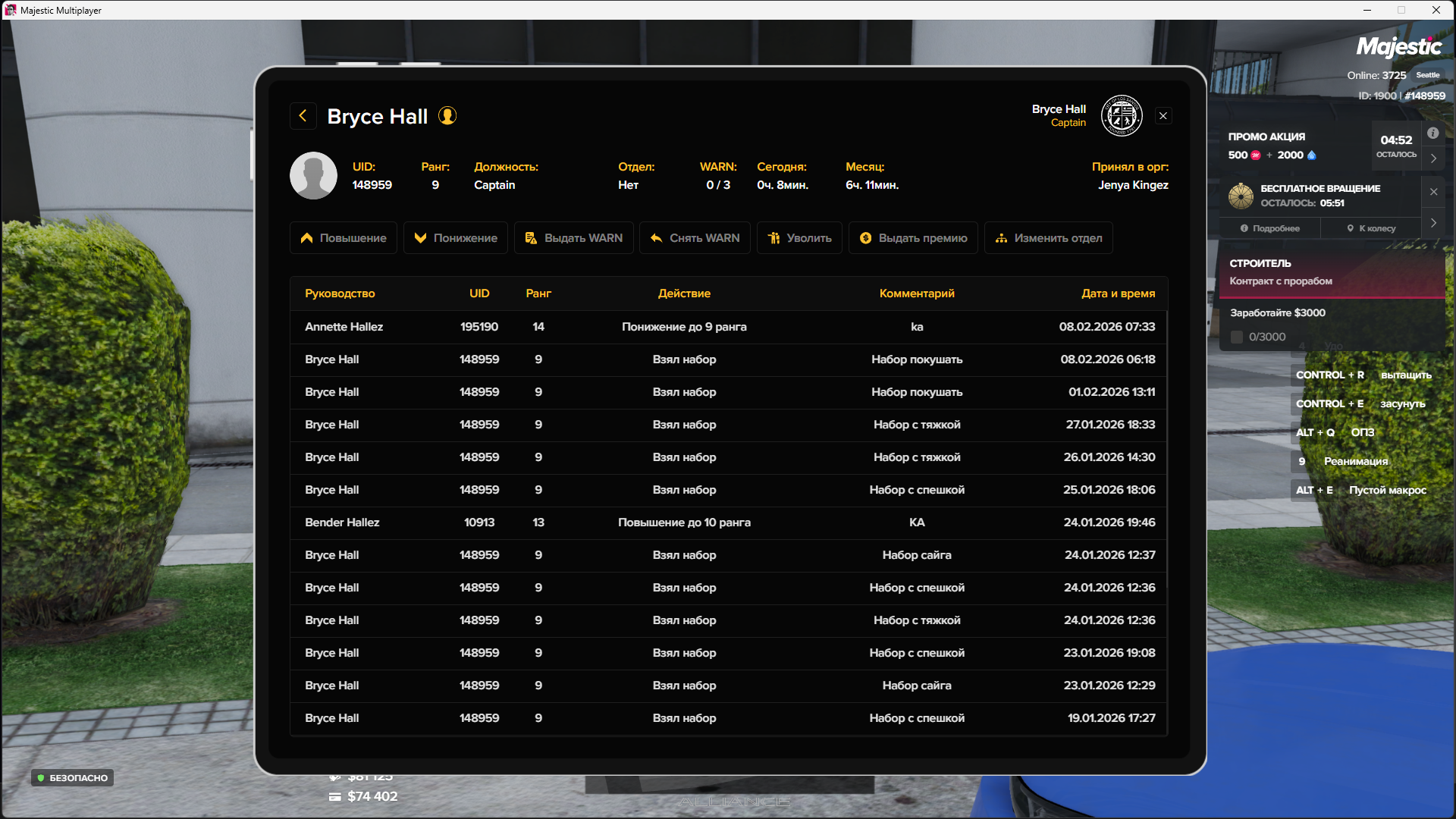
Task: Click Уволить to fire member
Action: point(799,238)
